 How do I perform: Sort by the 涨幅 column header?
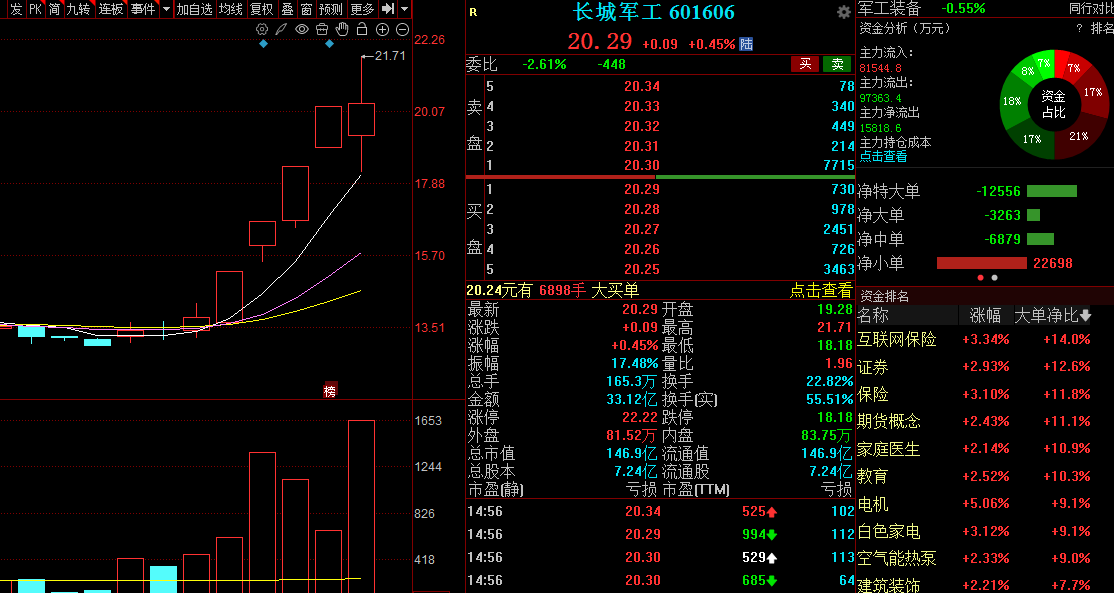tap(985, 315)
